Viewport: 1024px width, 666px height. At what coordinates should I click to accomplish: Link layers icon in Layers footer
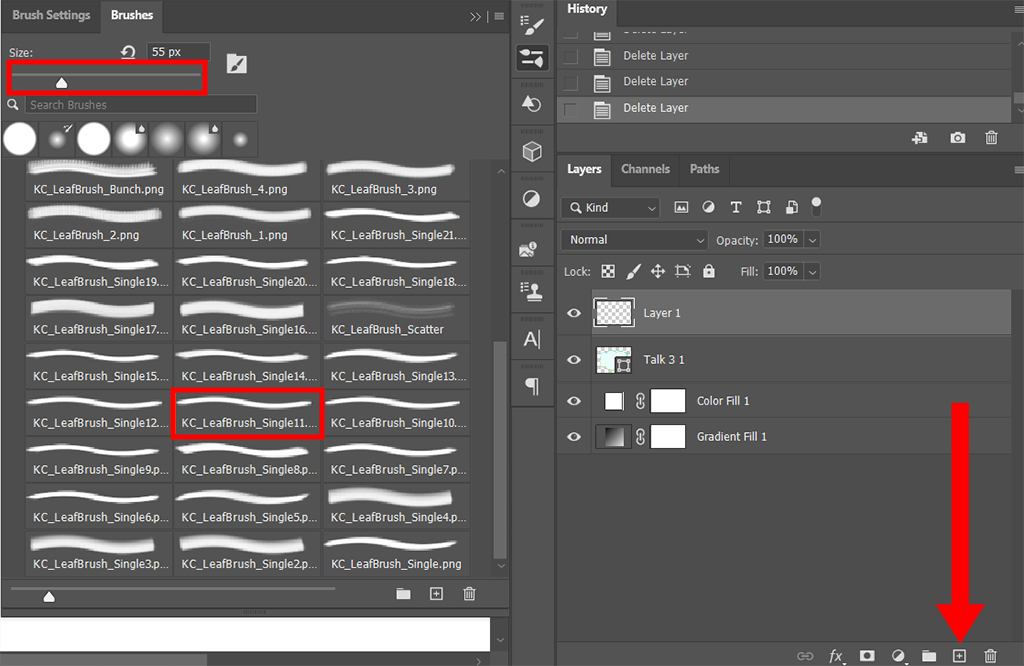[x=805, y=656]
